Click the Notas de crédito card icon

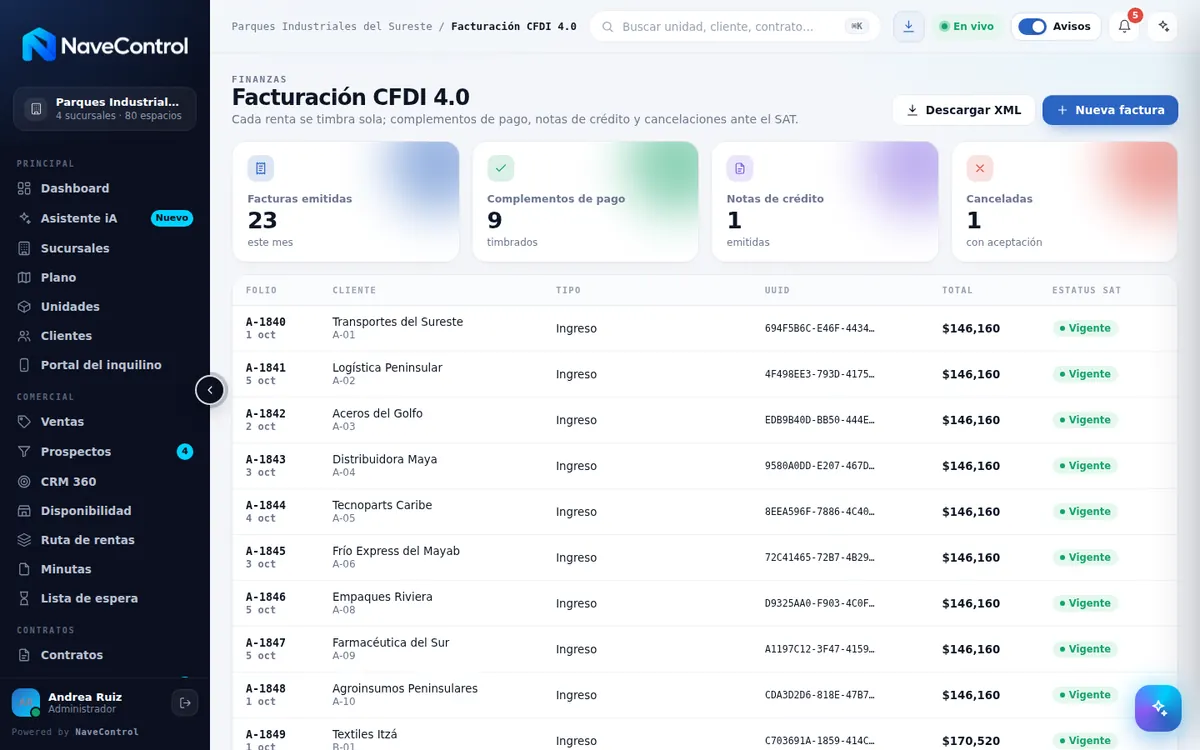pos(740,168)
